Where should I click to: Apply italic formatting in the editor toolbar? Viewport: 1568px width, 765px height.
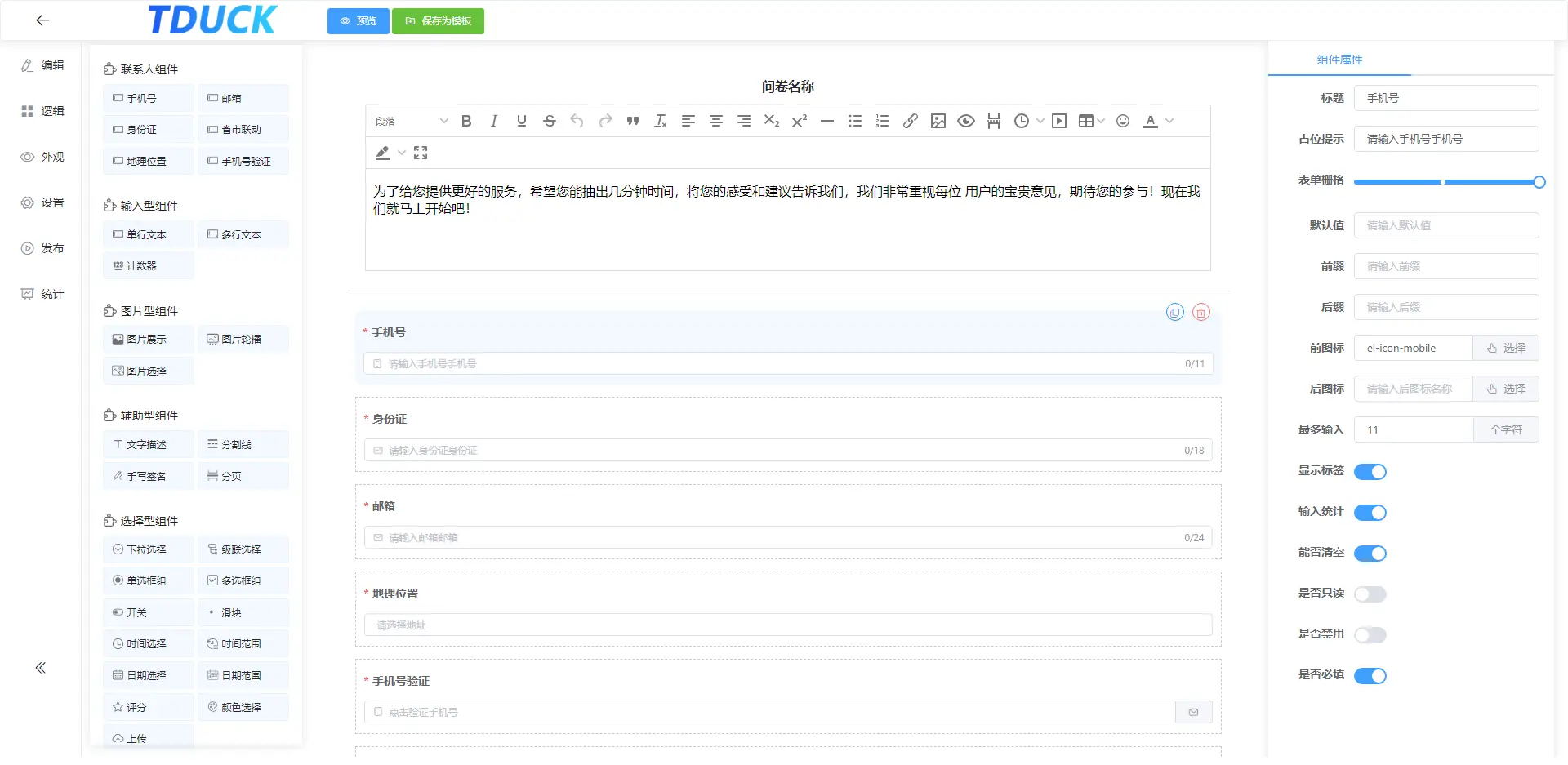[494, 121]
